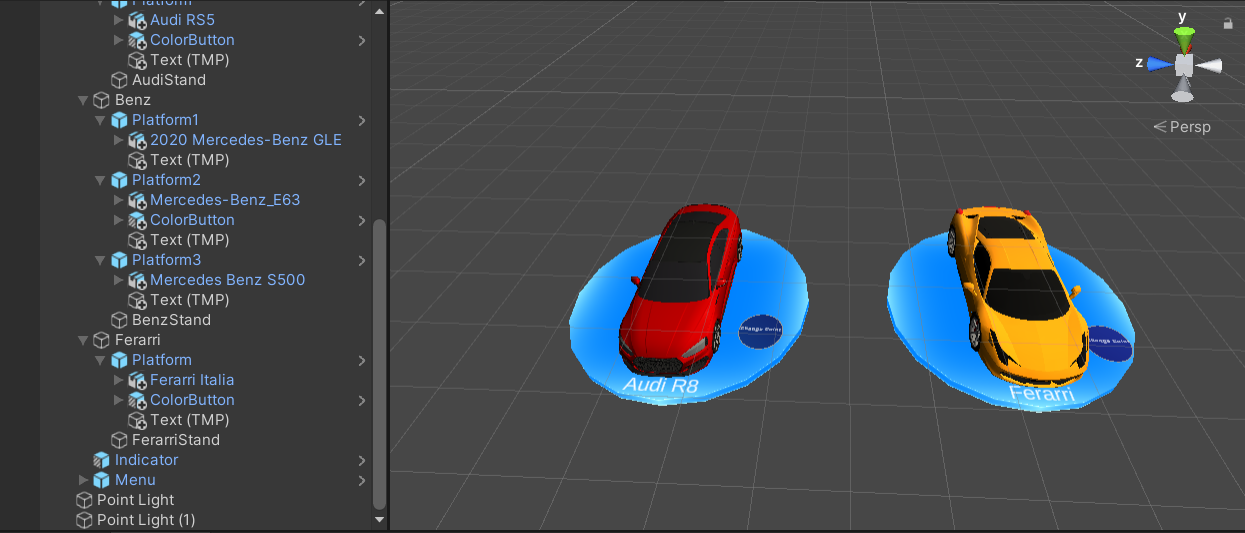The height and width of the screenshot is (533, 1245).
Task: Select ColorButton under Ferarri Platform
Action: (x=192, y=400)
